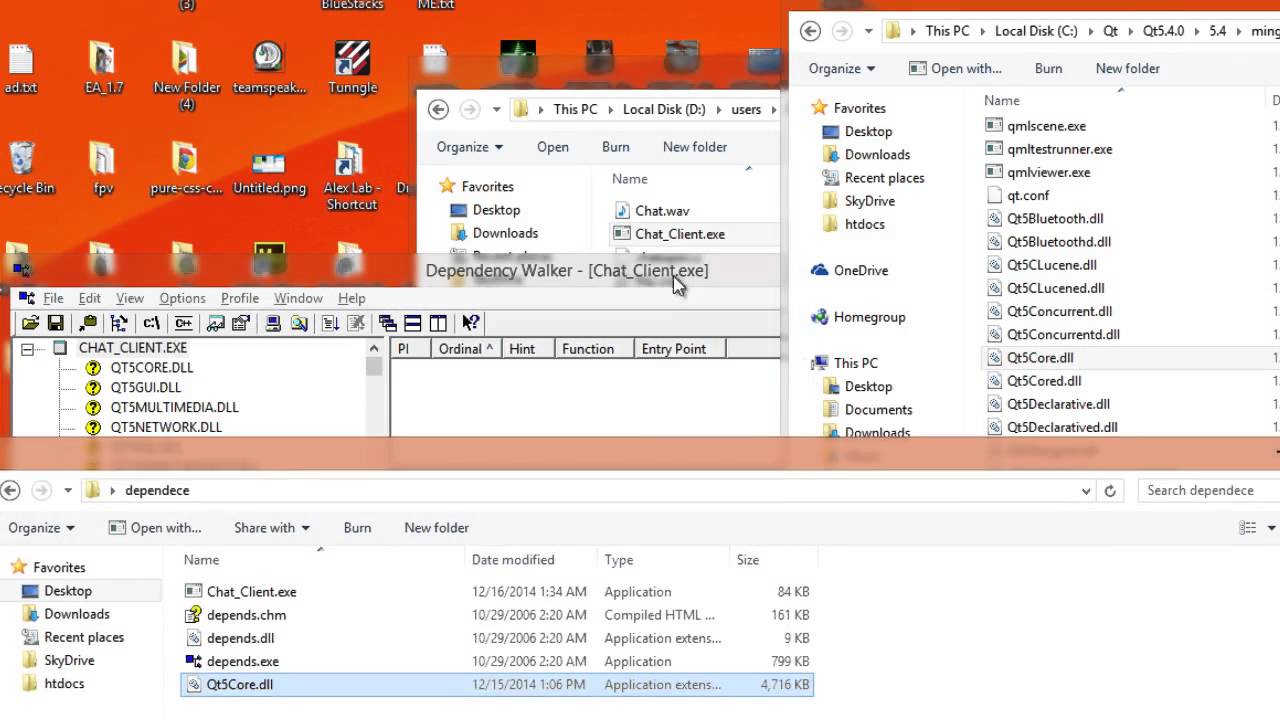Click Tile Horizontally toolbar icon

tap(412, 323)
